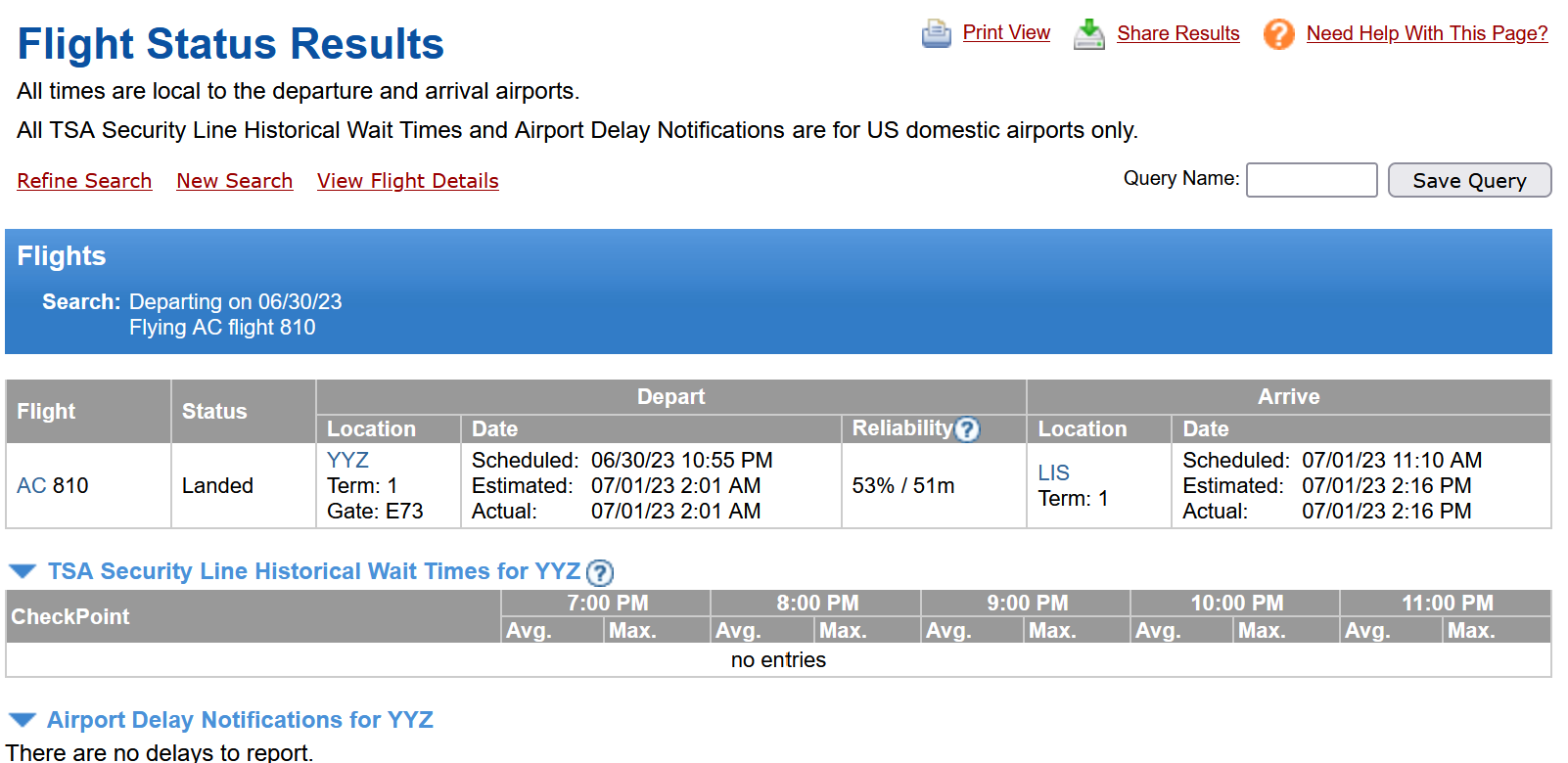The height and width of the screenshot is (763, 1568).
Task: Start a New Search
Action: click(x=234, y=181)
